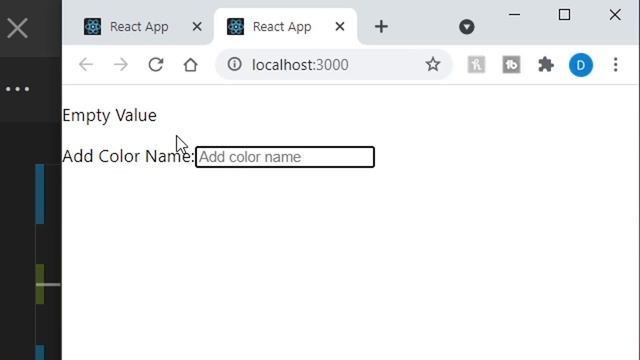This screenshot has width=640, height=360.
Task: Close the editor panel with X
Action: coord(17,28)
